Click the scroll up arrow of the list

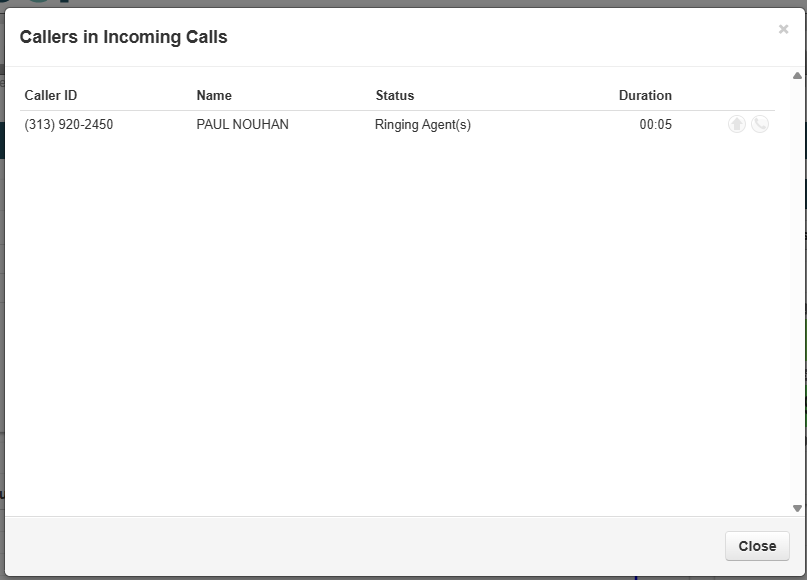[797, 76]
